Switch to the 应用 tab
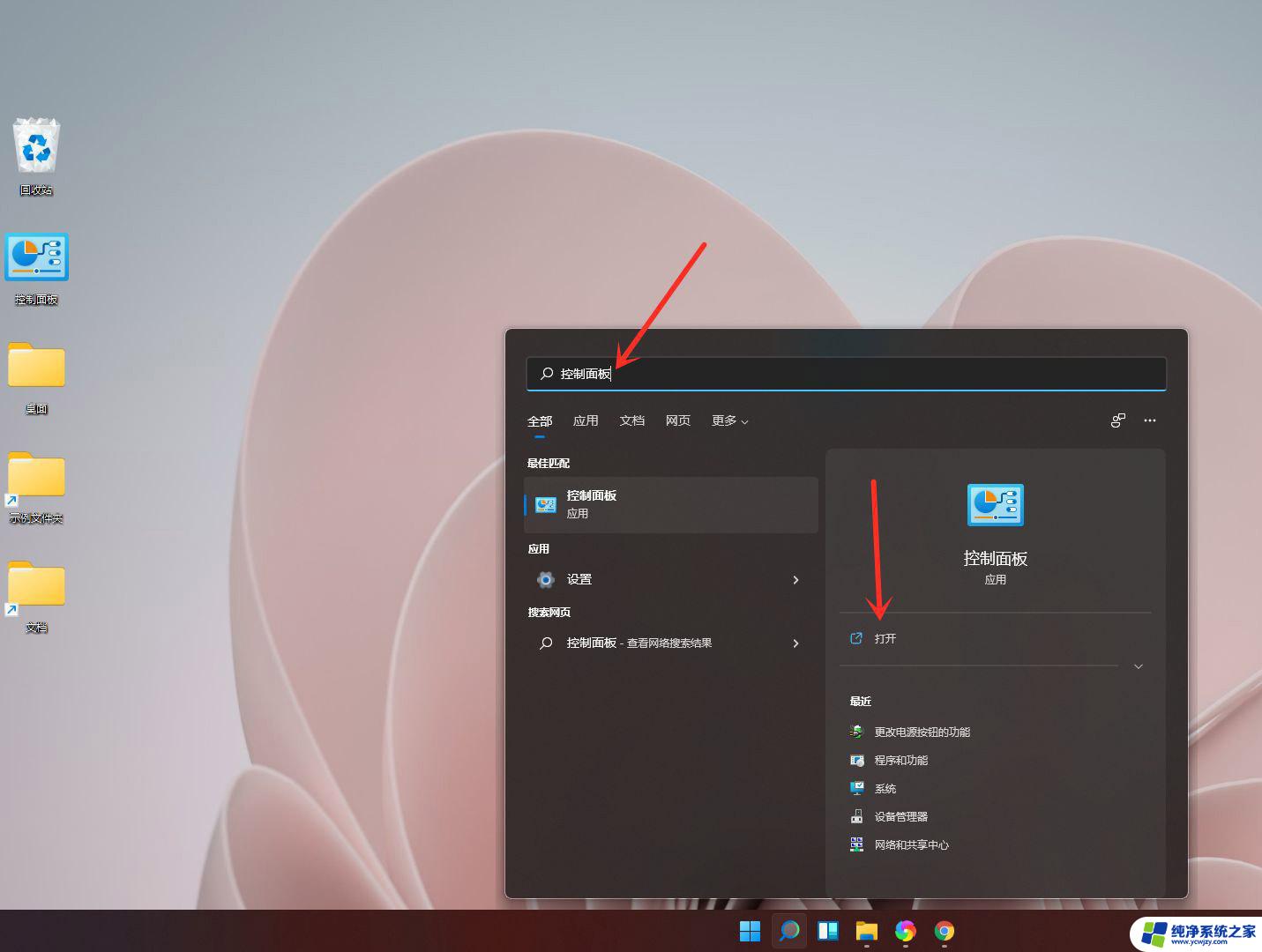1262x952 pixels. pyautogui.click(x=586, y=420)
